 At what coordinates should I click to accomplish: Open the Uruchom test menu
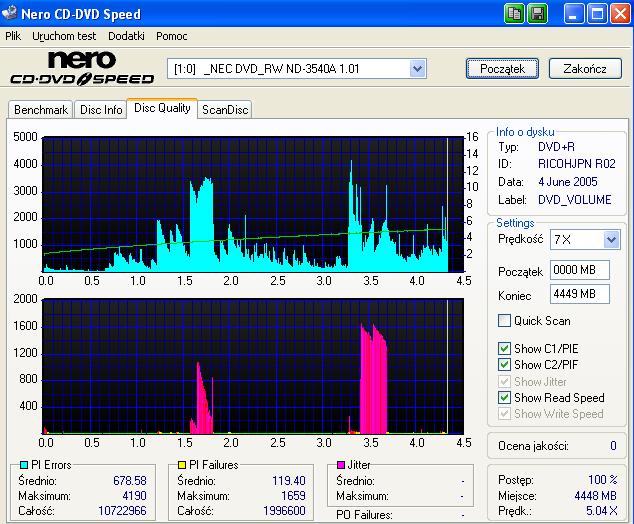pyautogui.click(x=64, y=36)
